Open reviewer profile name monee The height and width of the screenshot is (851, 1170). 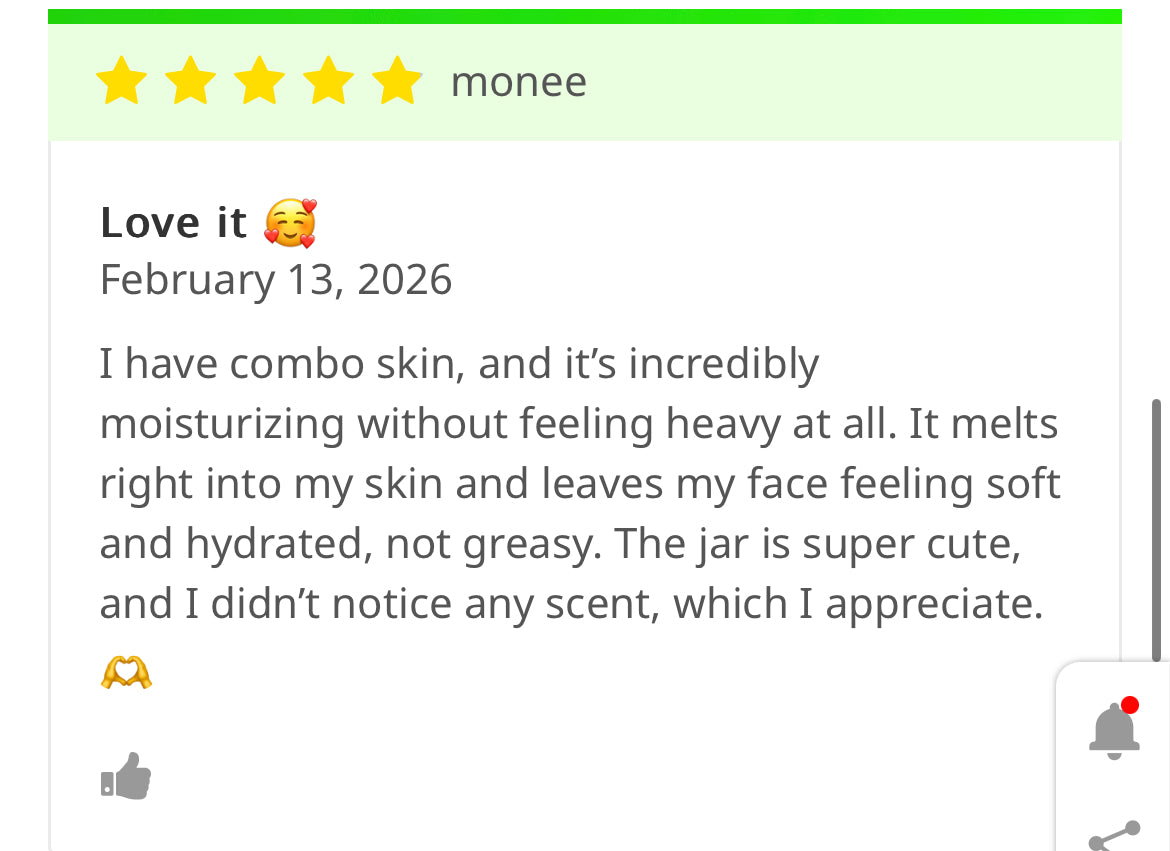tap(518, 82)
